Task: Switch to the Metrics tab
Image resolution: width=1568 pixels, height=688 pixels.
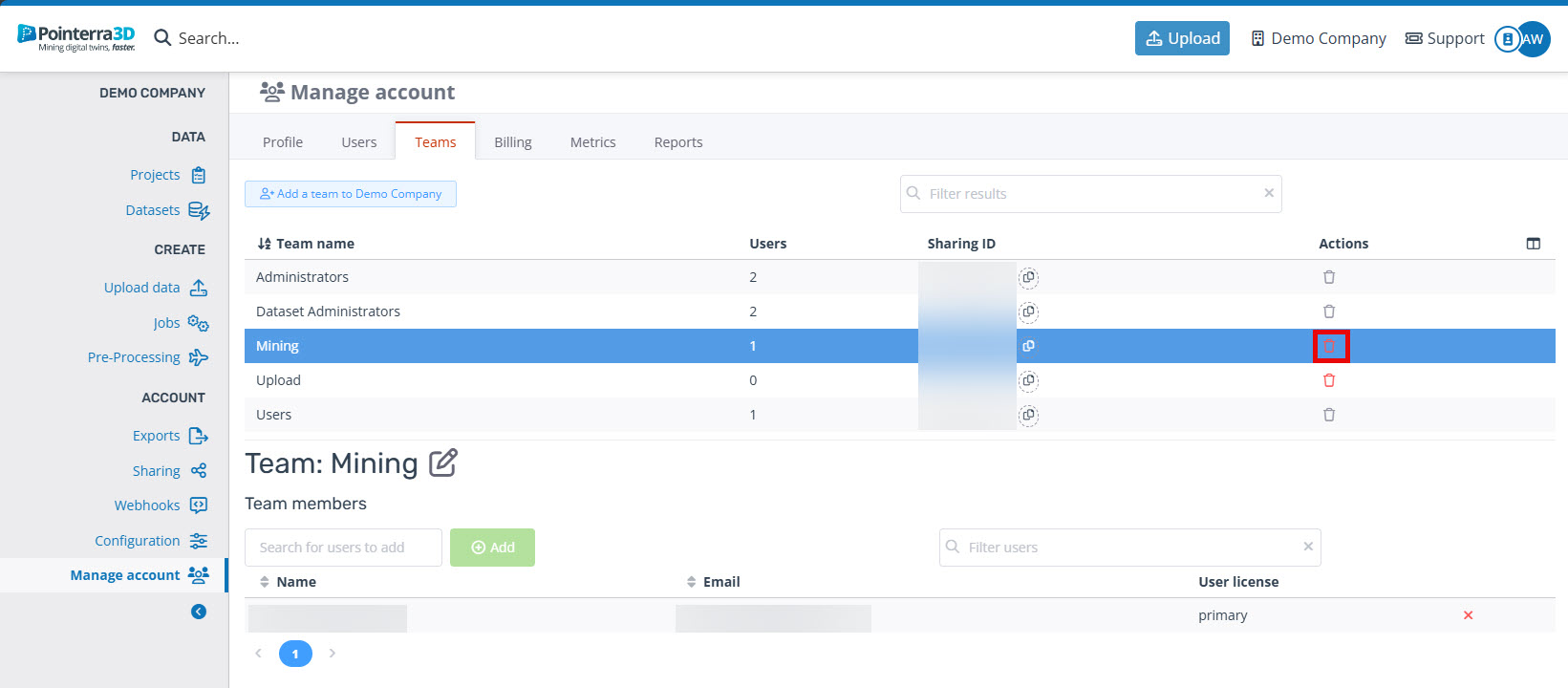Action: click(x=593, y=142)
